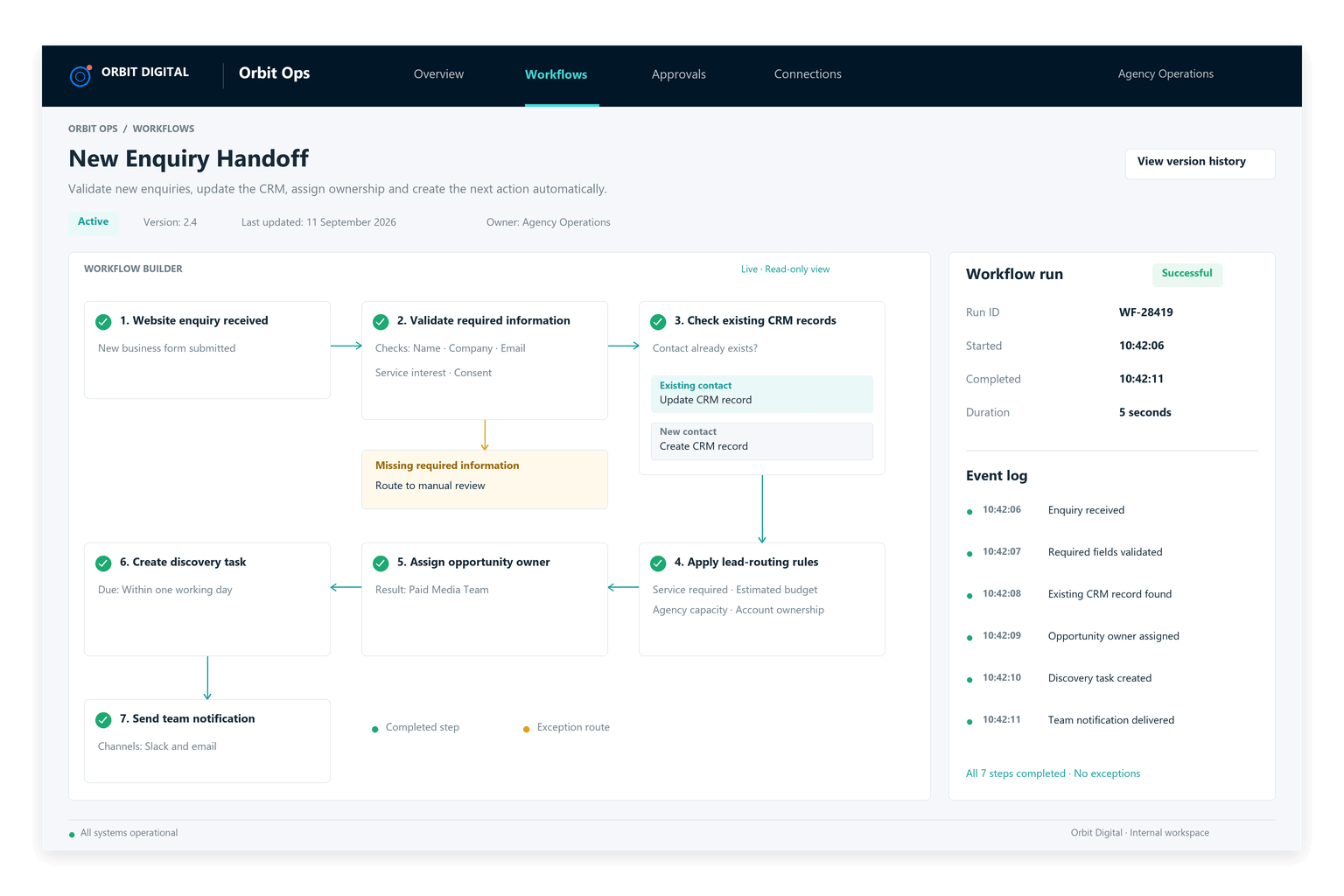Click the check icon on Create discovery task

click(x=103, y=563)
